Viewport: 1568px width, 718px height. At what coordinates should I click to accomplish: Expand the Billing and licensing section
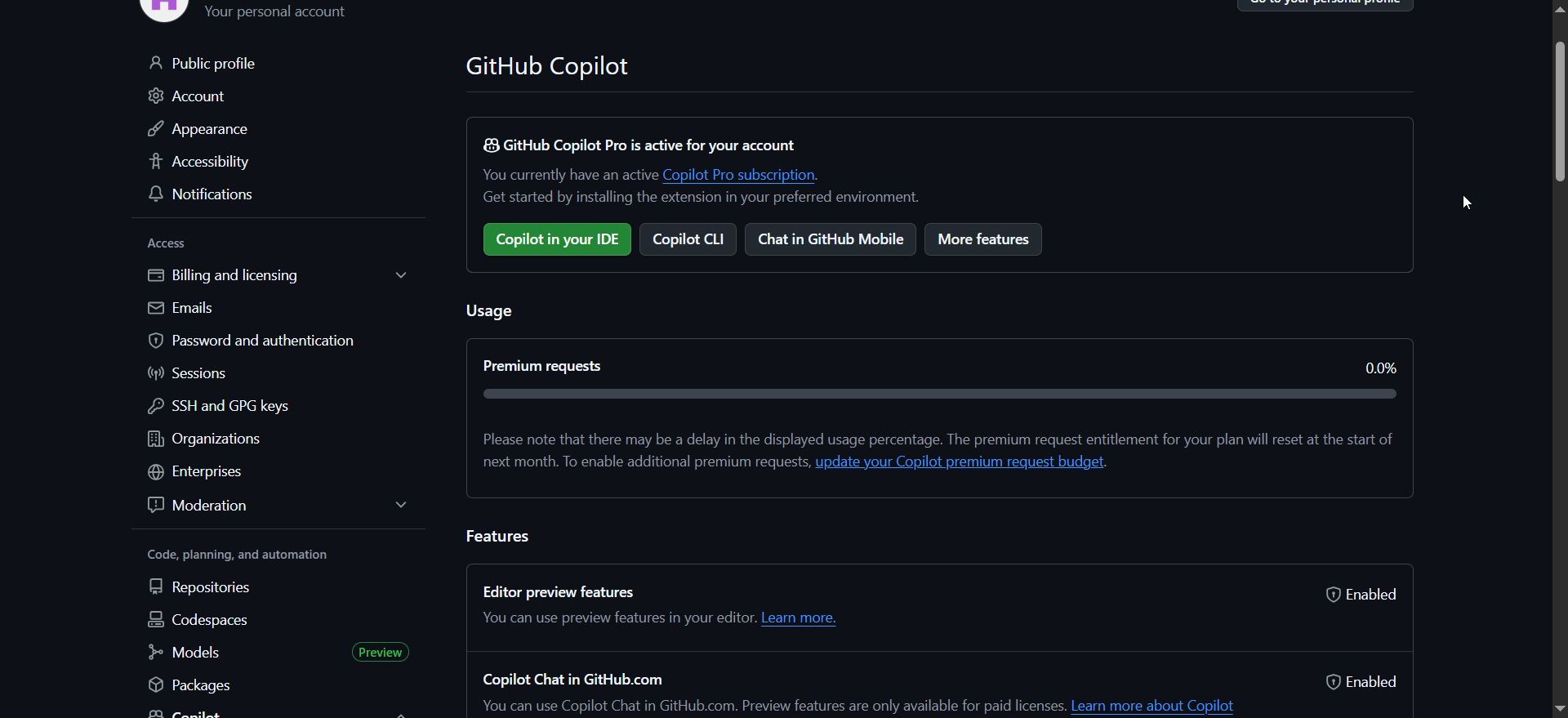401,275
